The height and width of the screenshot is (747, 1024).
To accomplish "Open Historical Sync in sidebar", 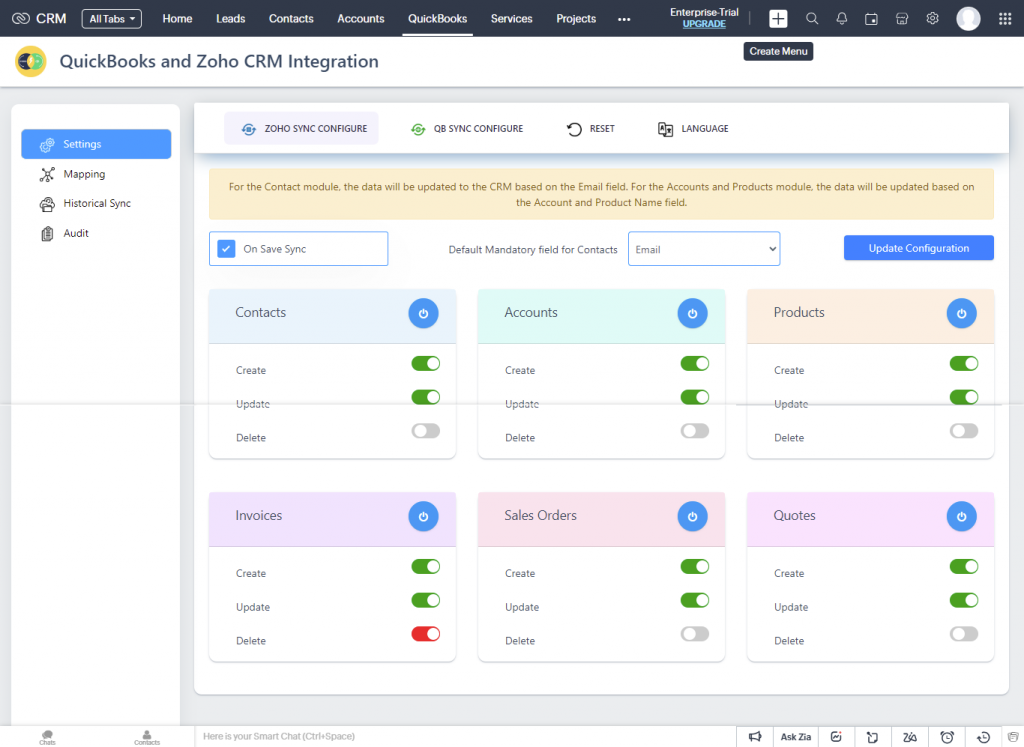I will pos(96,204).
